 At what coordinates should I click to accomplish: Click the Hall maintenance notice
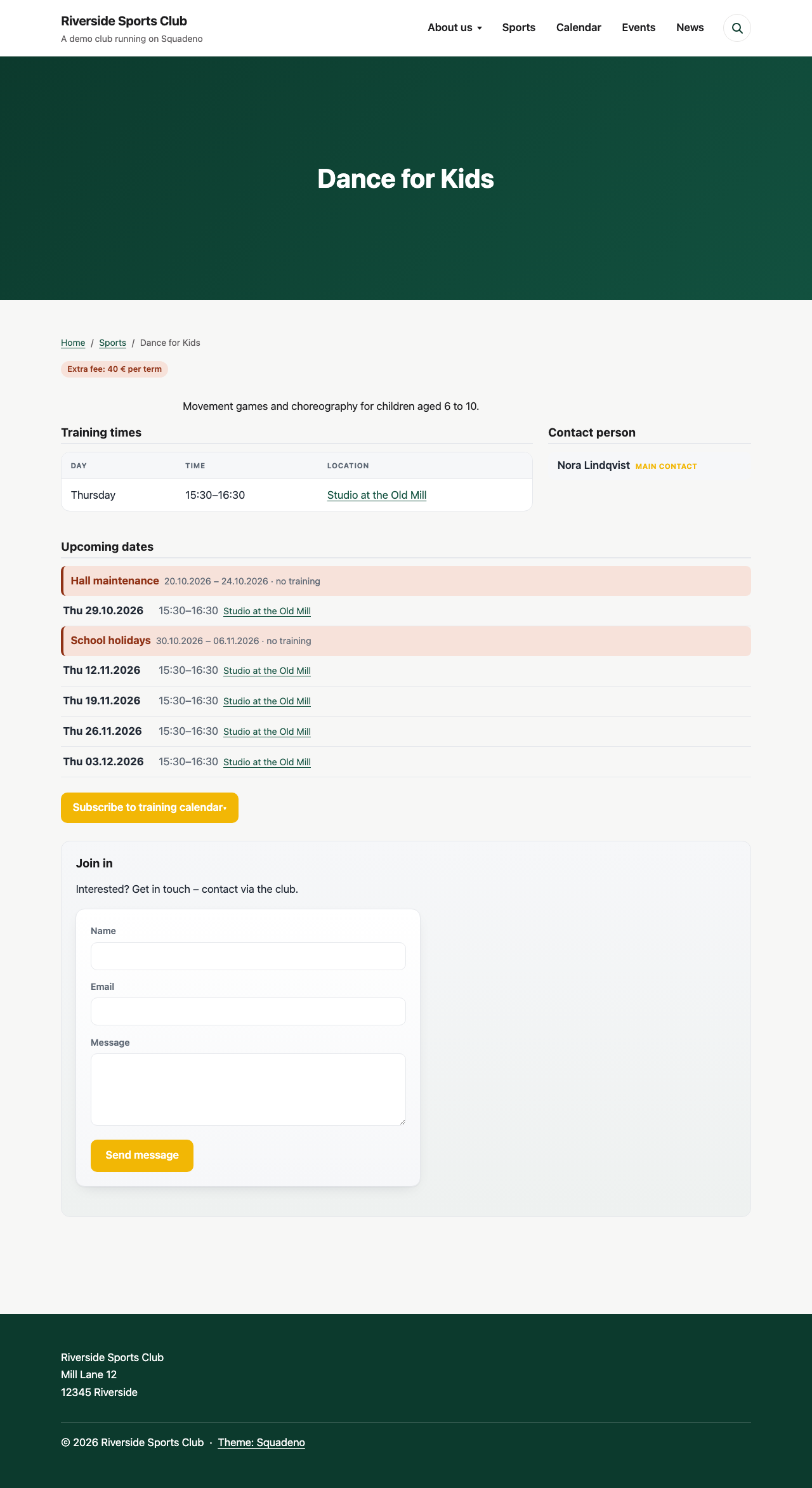406,581
